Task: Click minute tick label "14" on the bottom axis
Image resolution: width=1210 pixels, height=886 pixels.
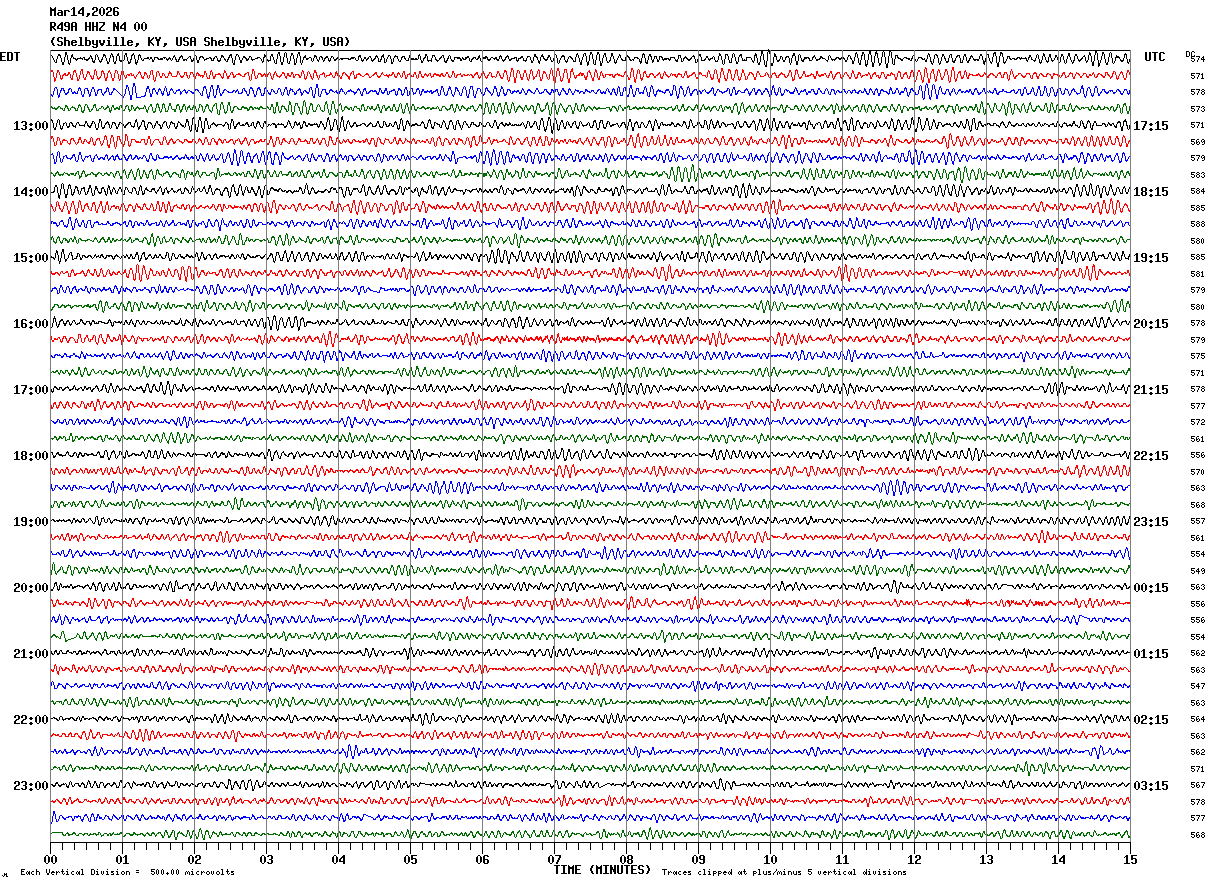Action: 1058,860
